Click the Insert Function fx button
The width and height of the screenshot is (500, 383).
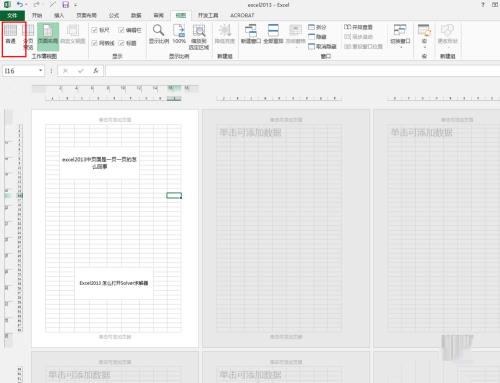point(96,71)
